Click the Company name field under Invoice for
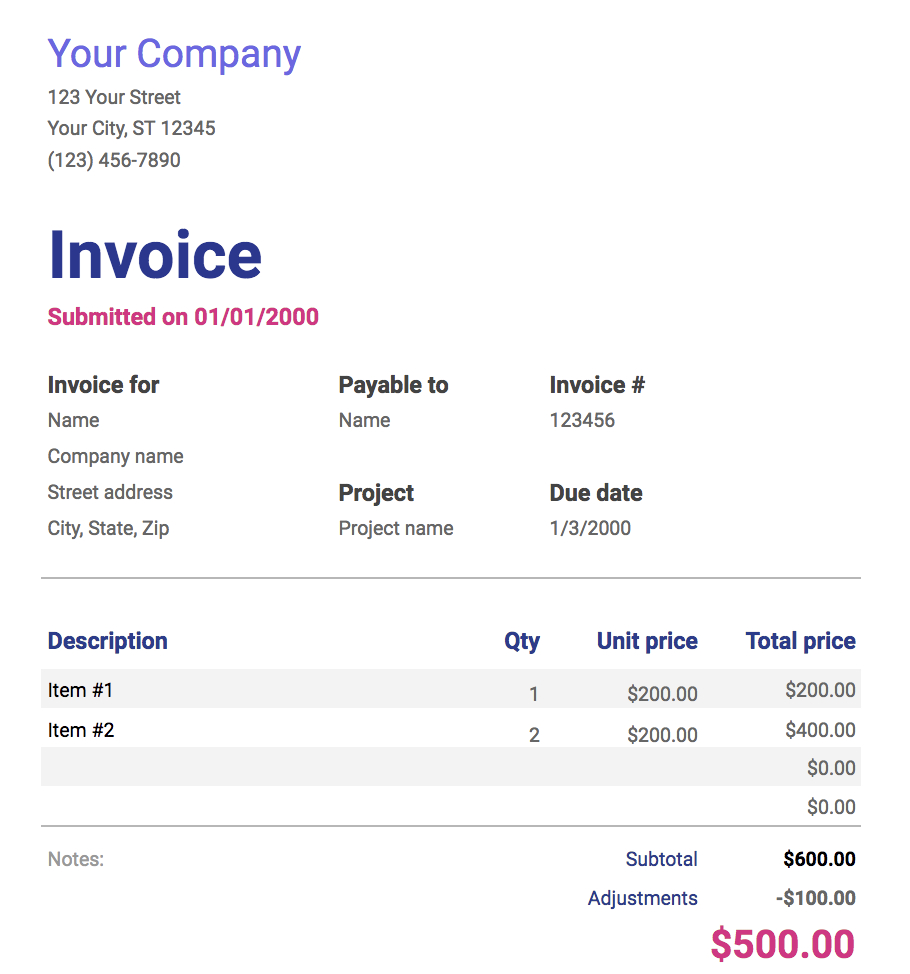Viewport: 910px width, 974px height. pos(115,456)
